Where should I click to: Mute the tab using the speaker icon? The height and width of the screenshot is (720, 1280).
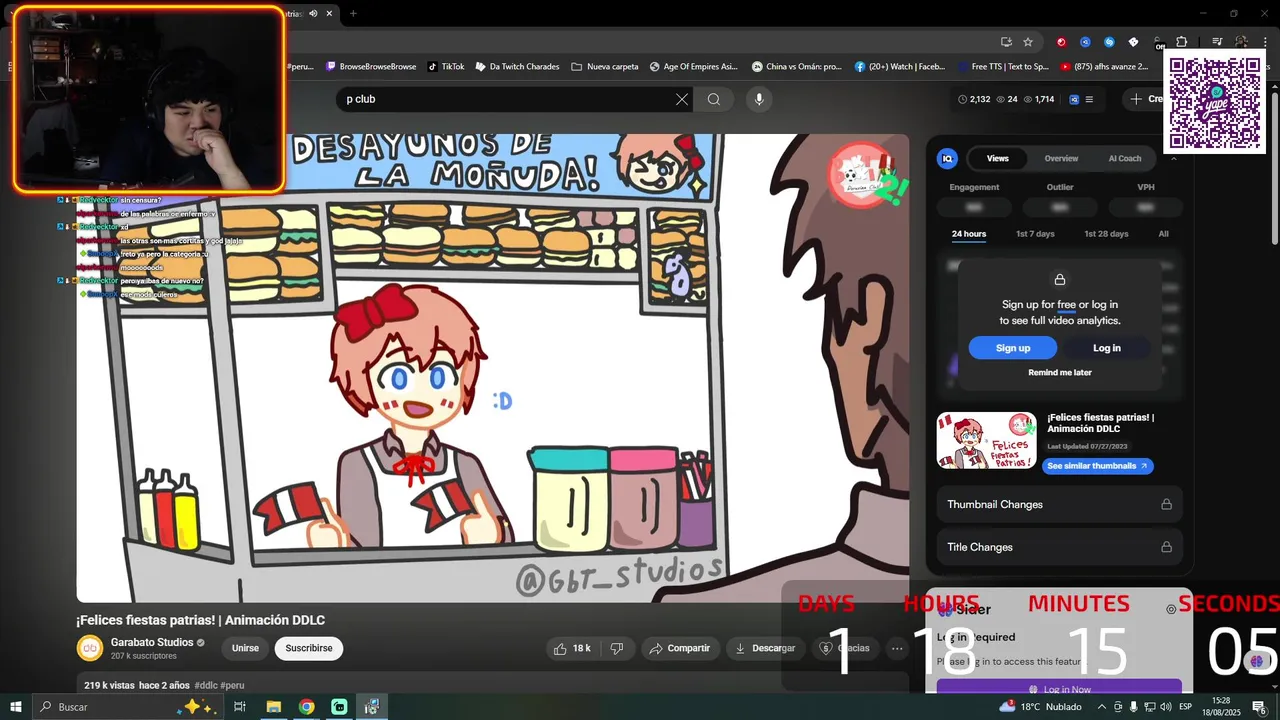coord(314,13)
